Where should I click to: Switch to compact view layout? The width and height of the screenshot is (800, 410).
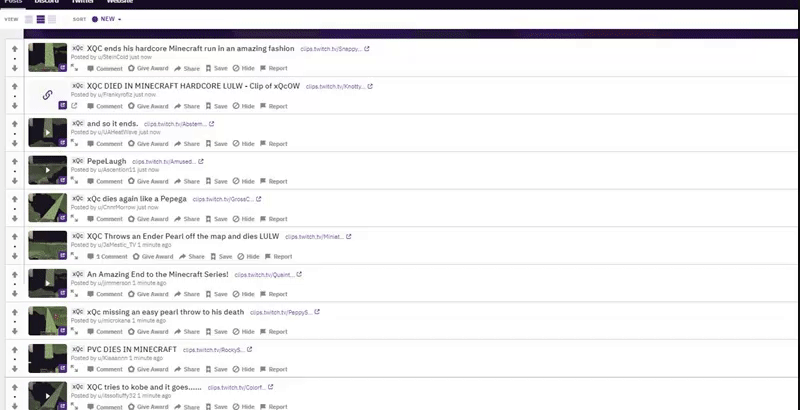[52, 19]
